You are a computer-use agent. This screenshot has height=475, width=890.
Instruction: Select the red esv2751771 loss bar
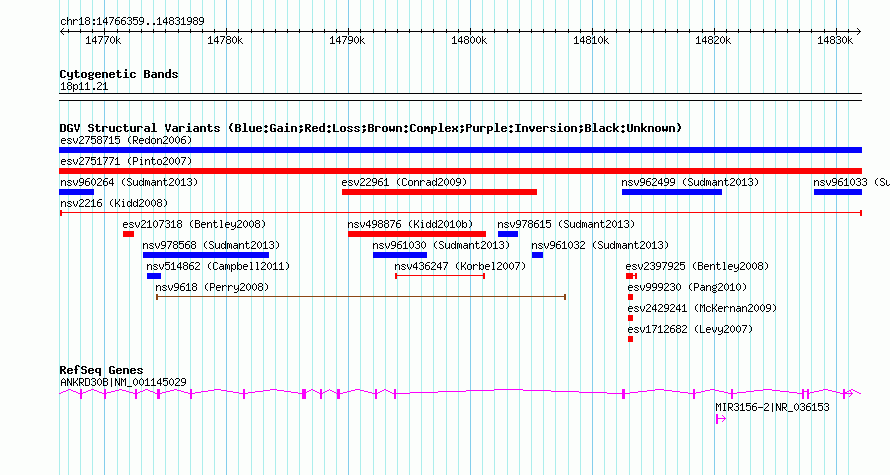point(460,171)
